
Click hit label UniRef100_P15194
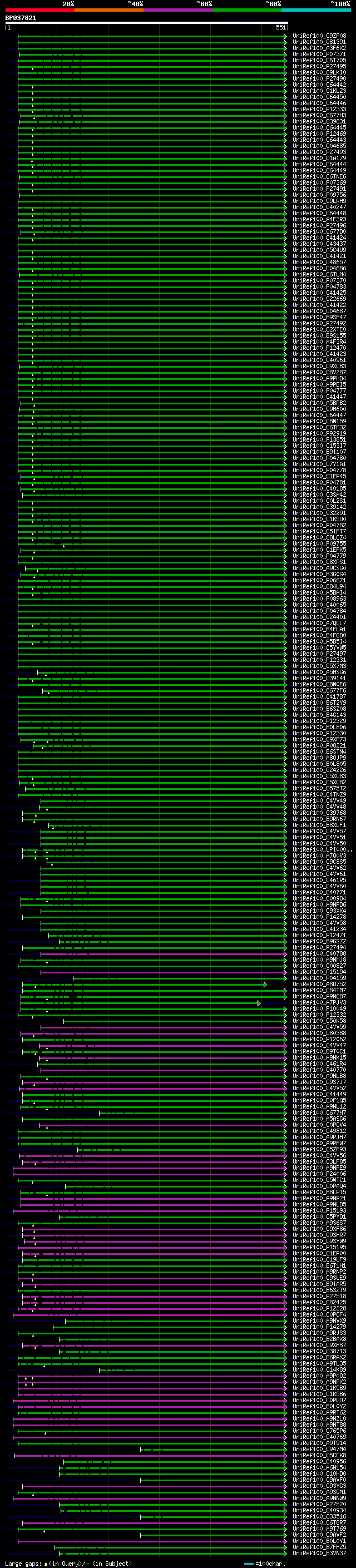[319, 972]
